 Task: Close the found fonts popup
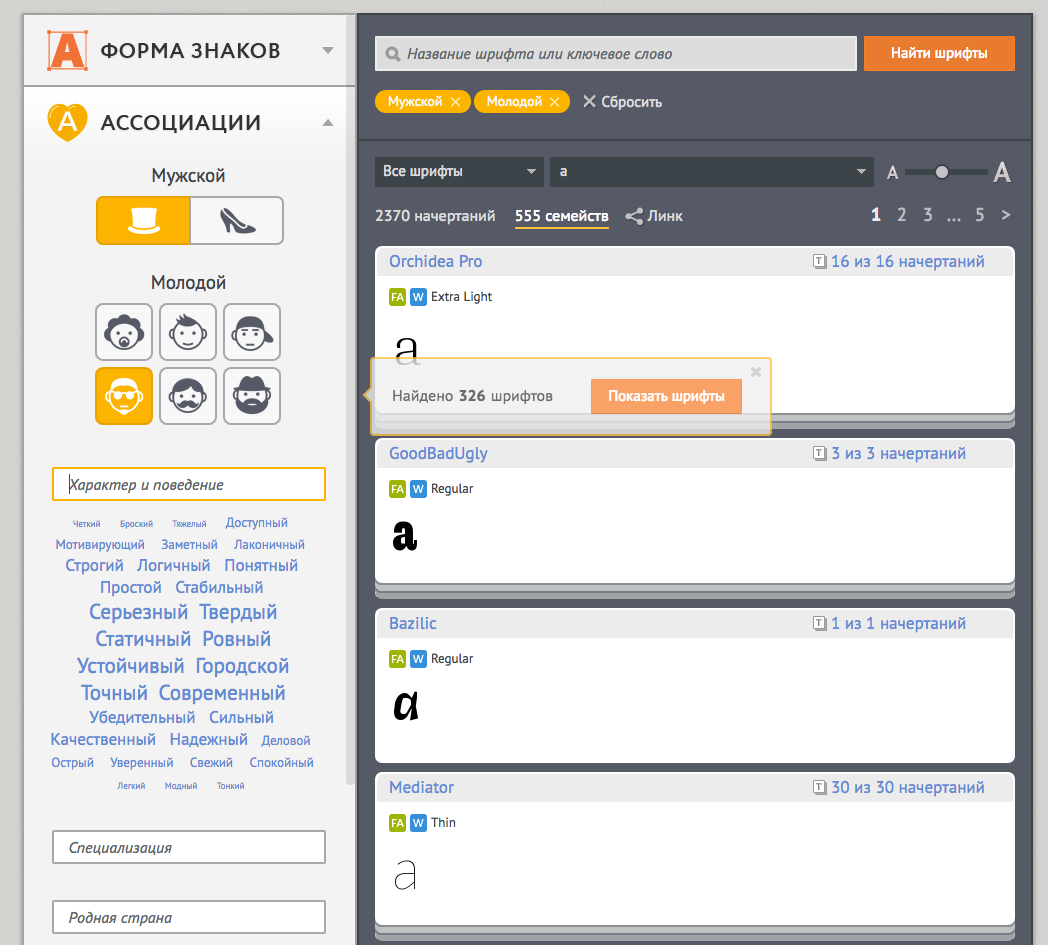click(x=756, y=371)
